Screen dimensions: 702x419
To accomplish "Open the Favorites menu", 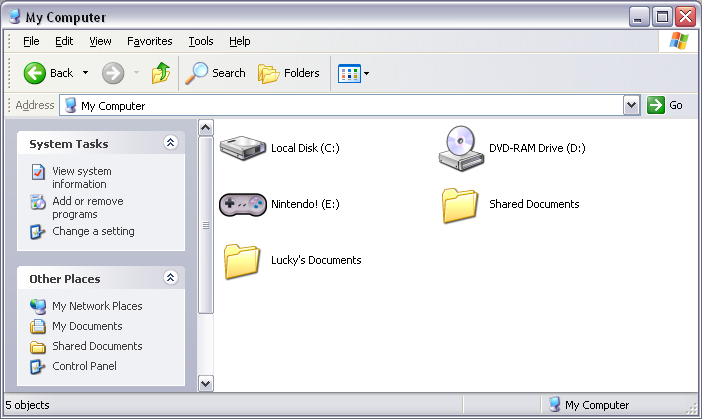I will coord(150,41).
